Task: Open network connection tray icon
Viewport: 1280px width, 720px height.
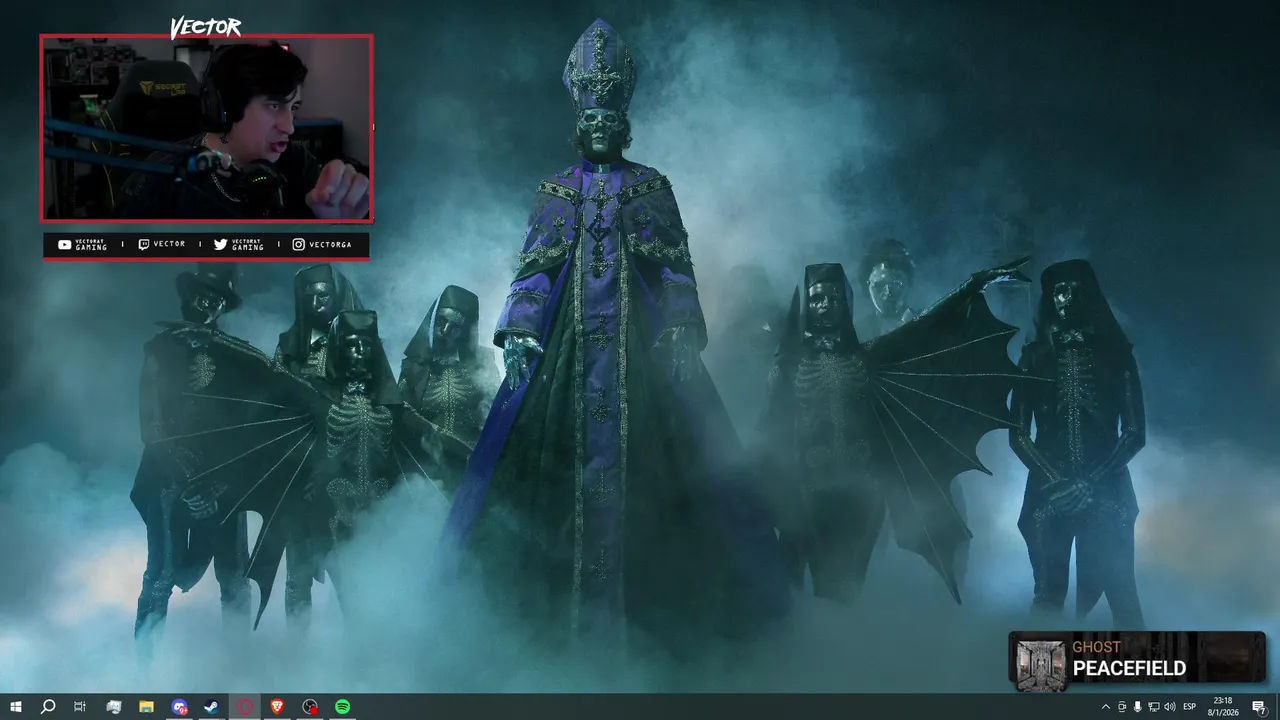Action: tap(1153, 707)
